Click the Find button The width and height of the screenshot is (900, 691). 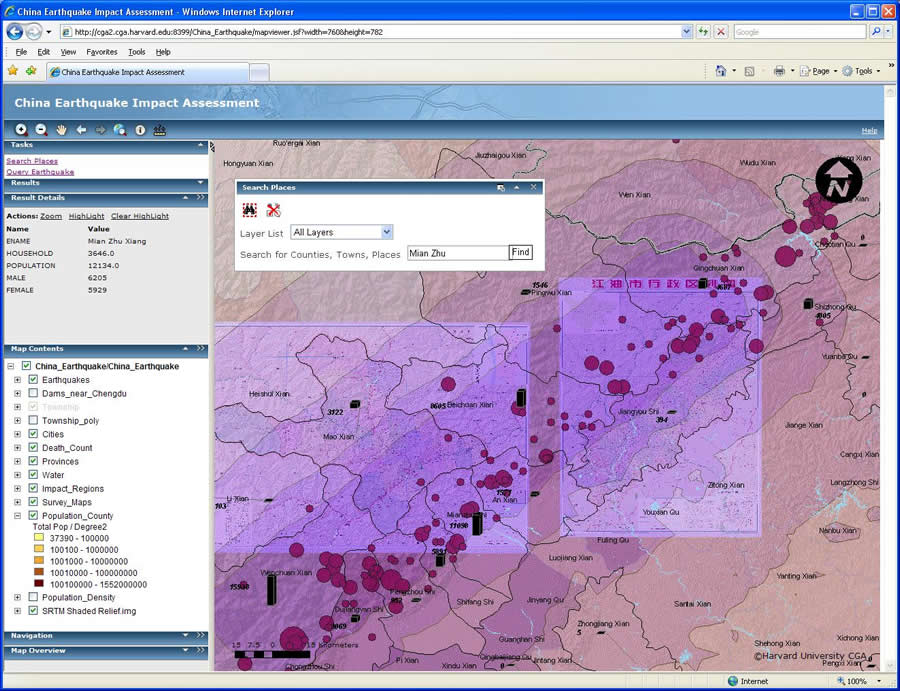pos(521,253)
